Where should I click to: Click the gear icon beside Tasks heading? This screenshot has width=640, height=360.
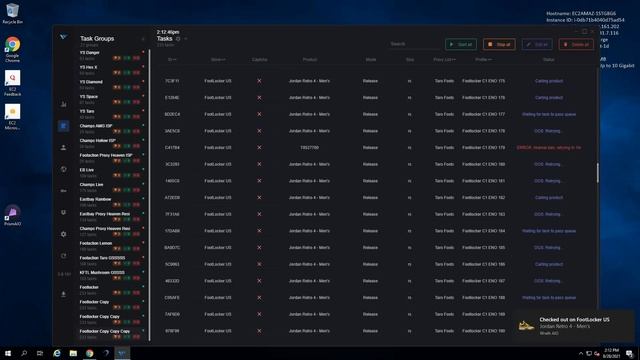(178, 39)
